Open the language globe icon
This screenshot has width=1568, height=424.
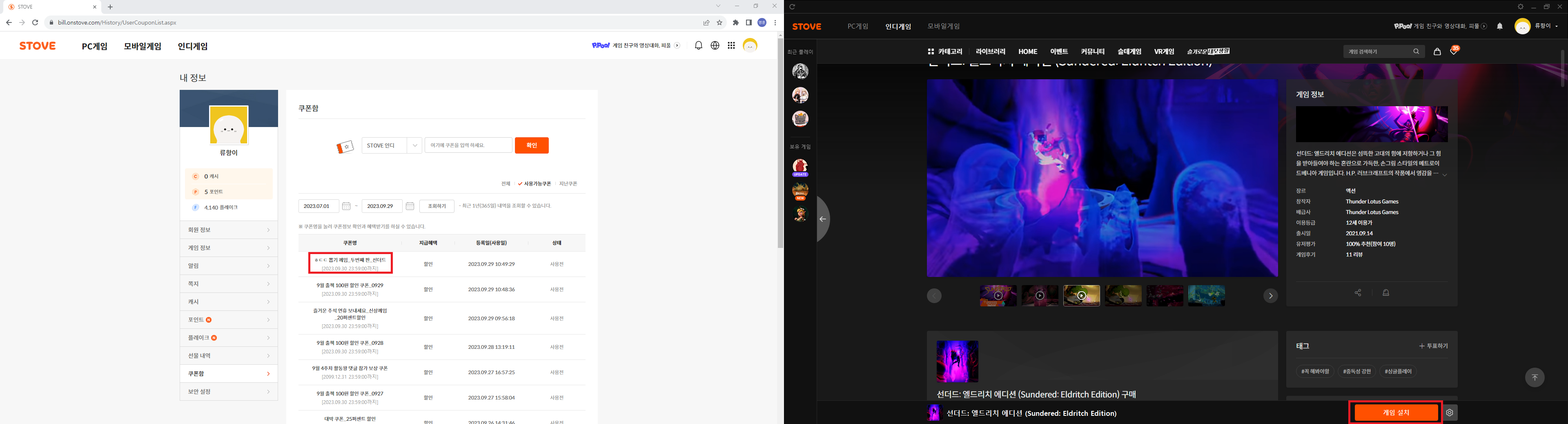click(x=715, y=46)
